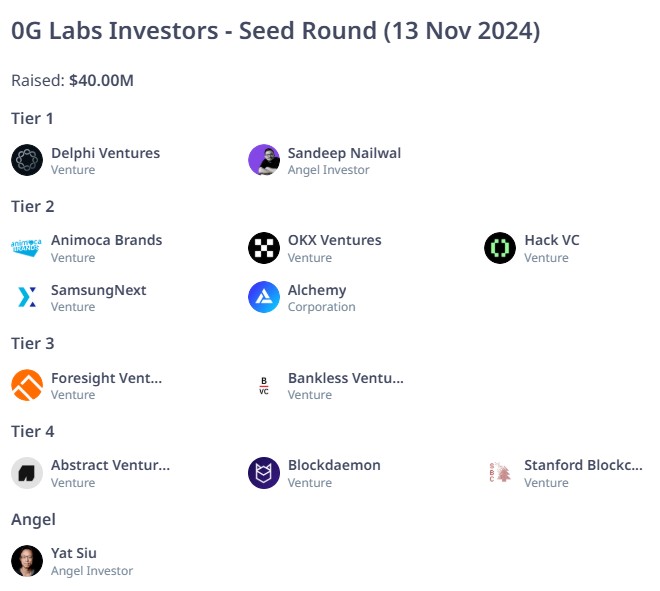Open the Abstract Ventures logo icon
Image resolution: width=660 pixels, height=591 pixels.
(x=27, y=473)
